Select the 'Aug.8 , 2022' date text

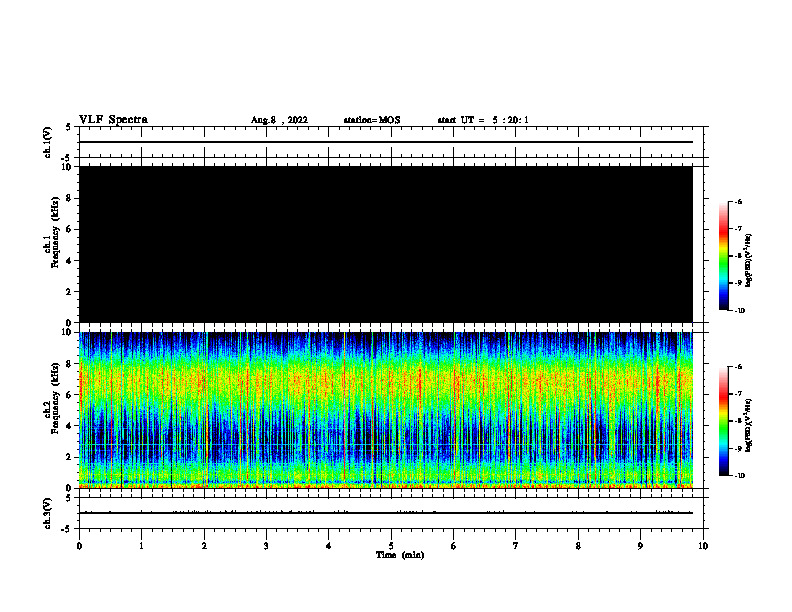pos(279,120)
